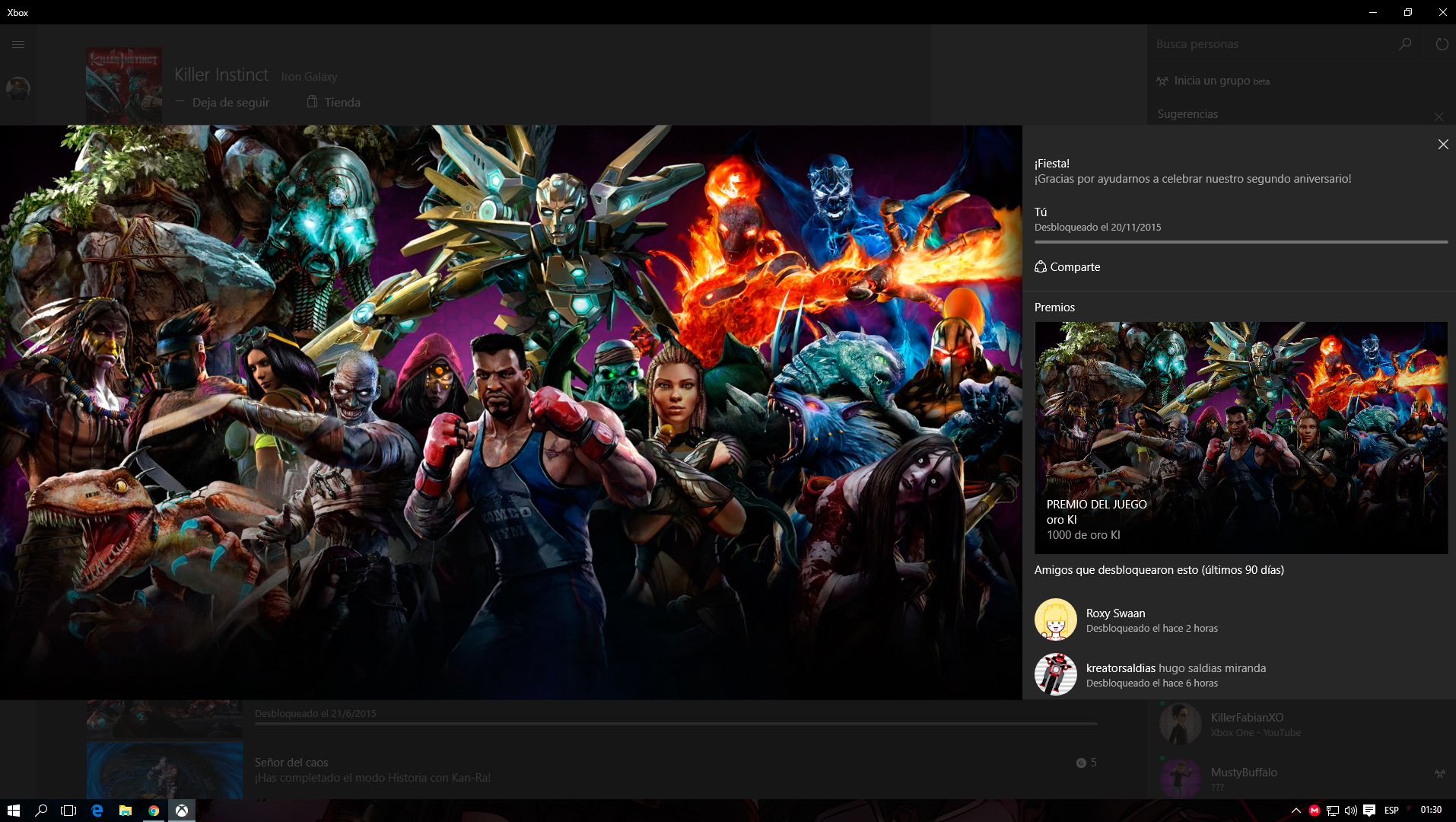The width and height of the screenshot is (1456, 822).
Task: Click the ESP language indicator
Action: click(1391, 811)
